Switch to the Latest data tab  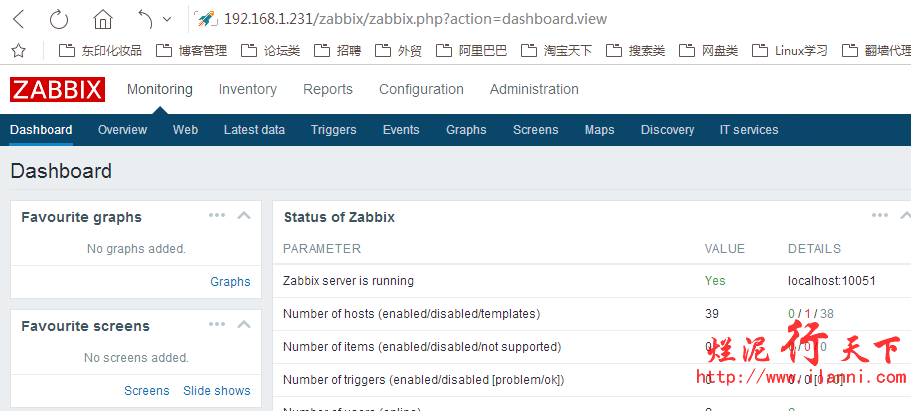pyautogui.click(x=254, y=130)
